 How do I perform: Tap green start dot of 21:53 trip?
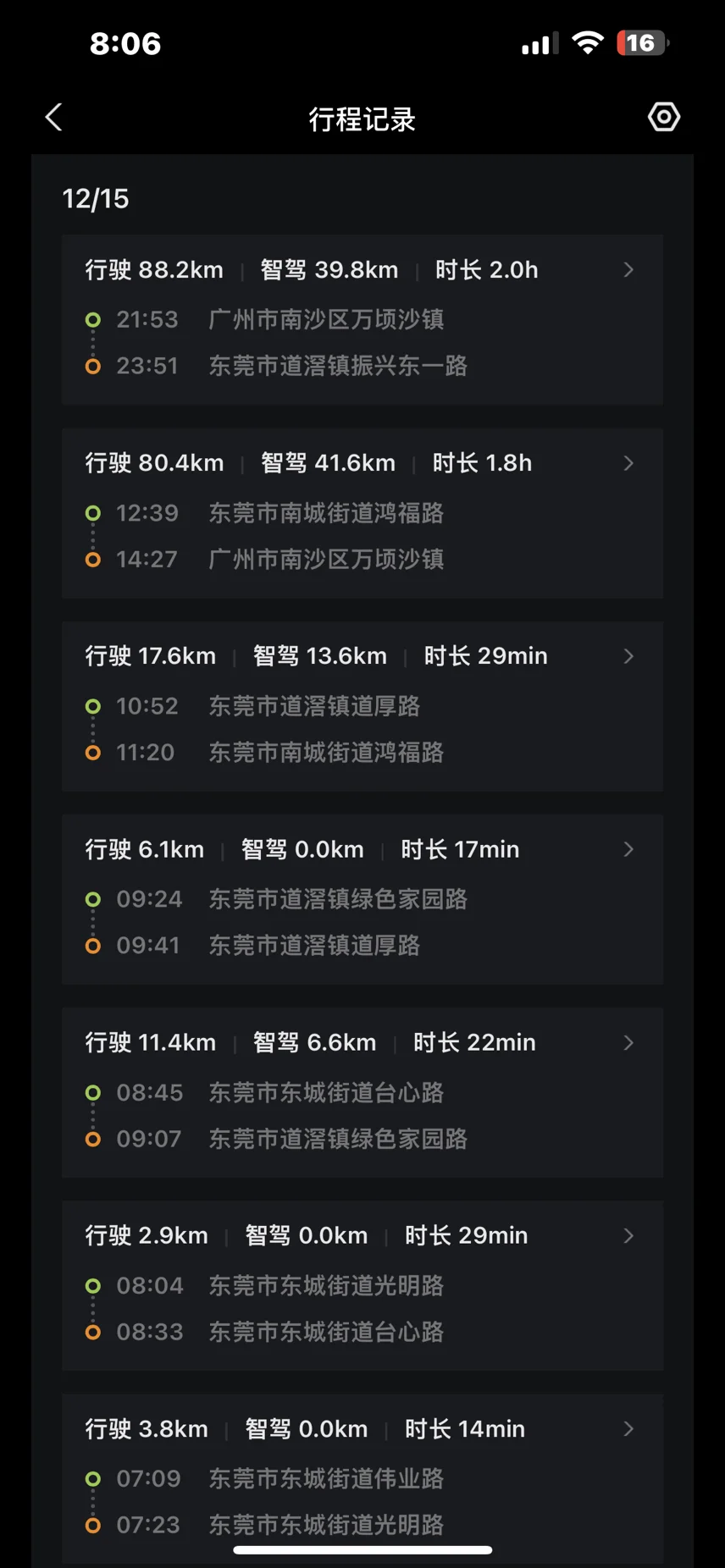(93, 320)
